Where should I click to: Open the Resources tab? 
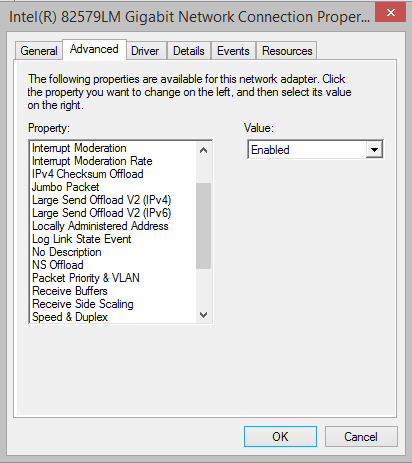tap(287, 51)
